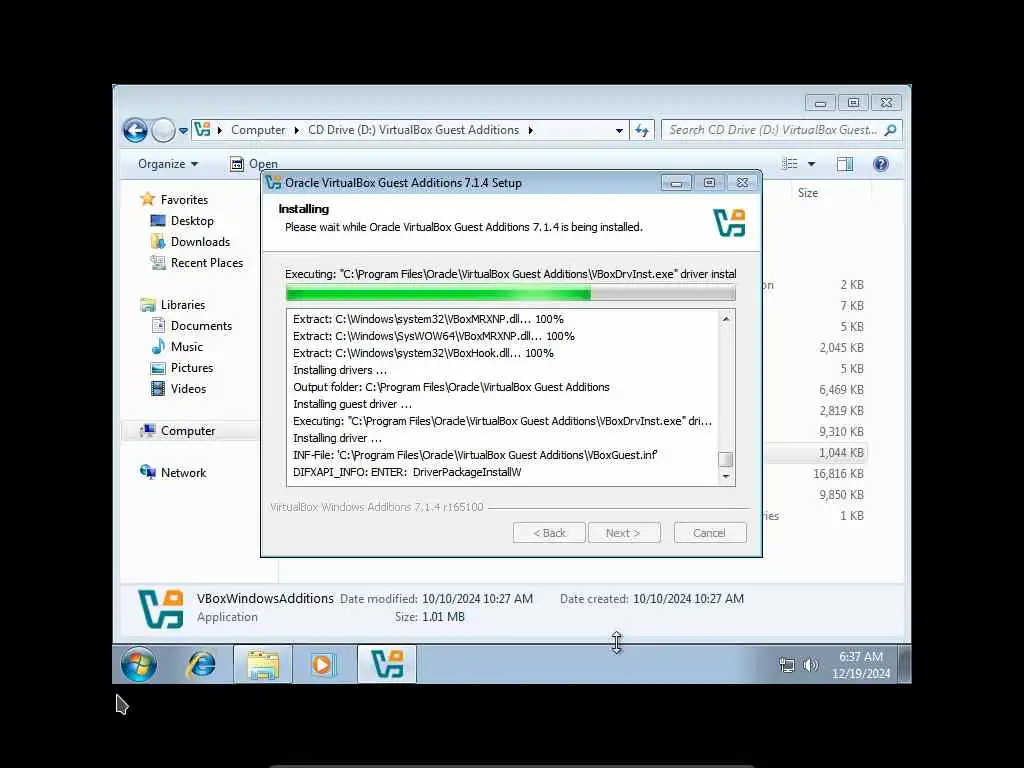
Task: Open the Organize menu
Action: [168, 164]
